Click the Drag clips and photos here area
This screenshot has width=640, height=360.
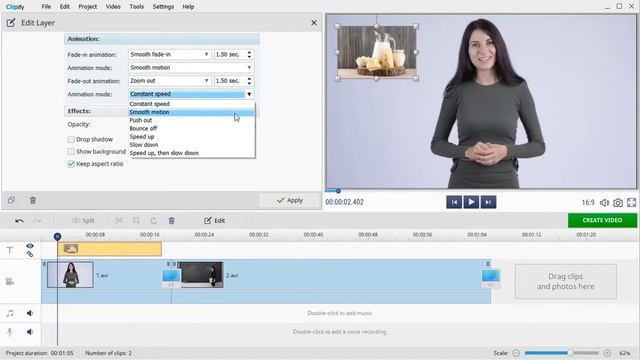[566, 282]
